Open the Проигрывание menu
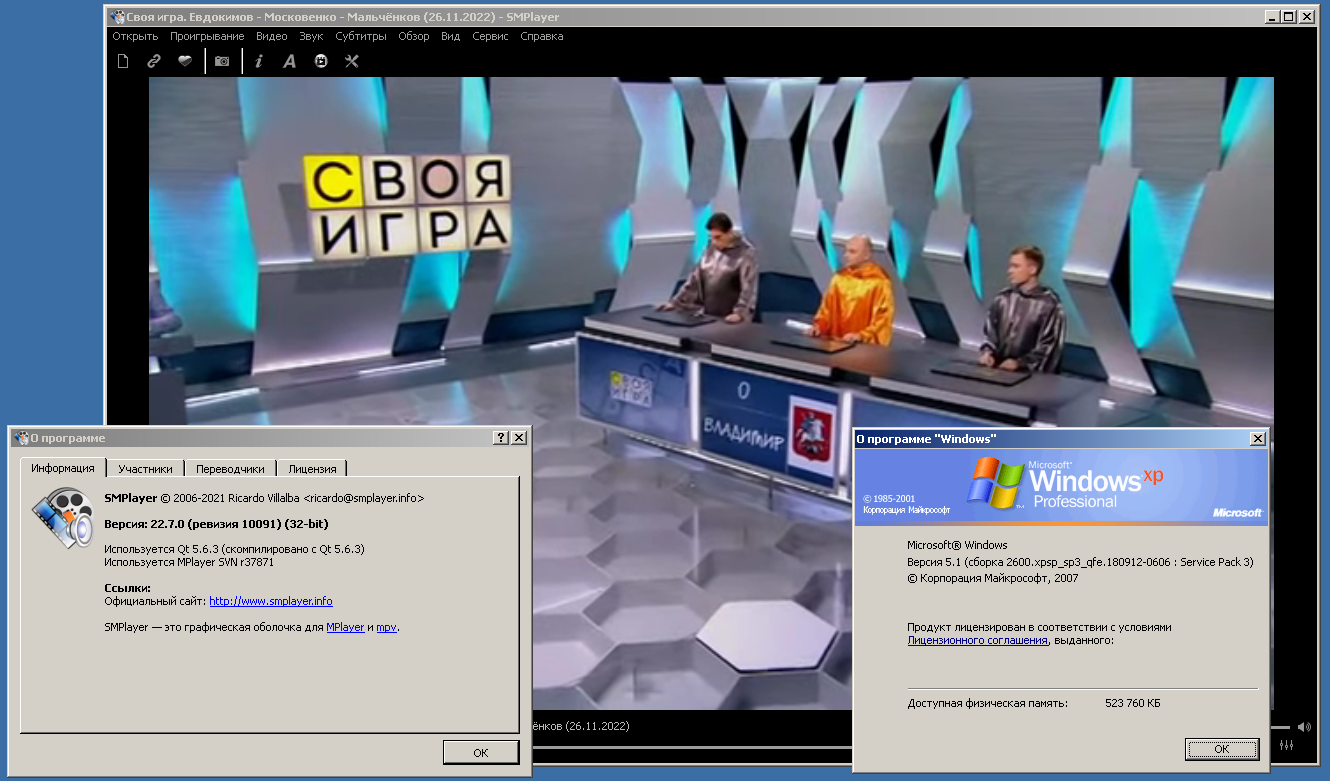Screen dimensions: 1330x781 point(207,36)
